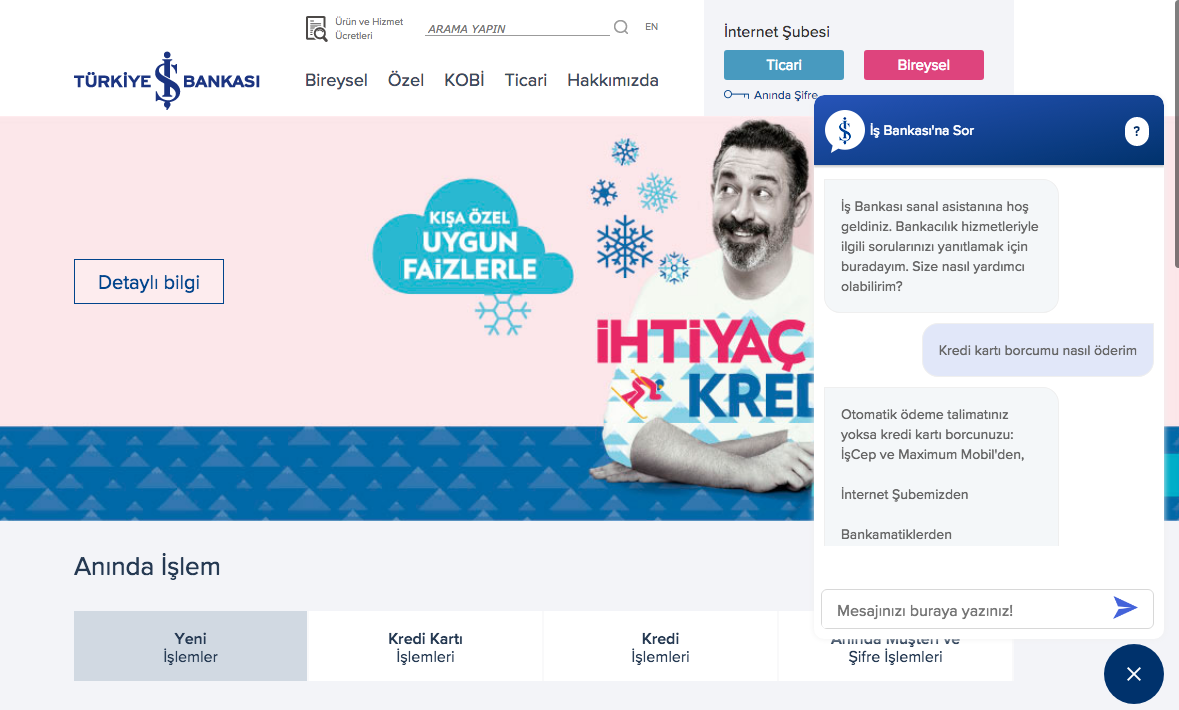Open the Ürün ve Hizmet Ücretleri document icon
The height and width of the screenshot is (710, 1179).
tap(317, 29)
